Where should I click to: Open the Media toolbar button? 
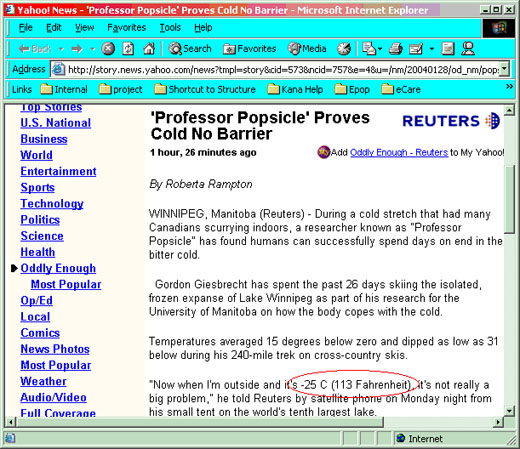[x=307, y=49]
